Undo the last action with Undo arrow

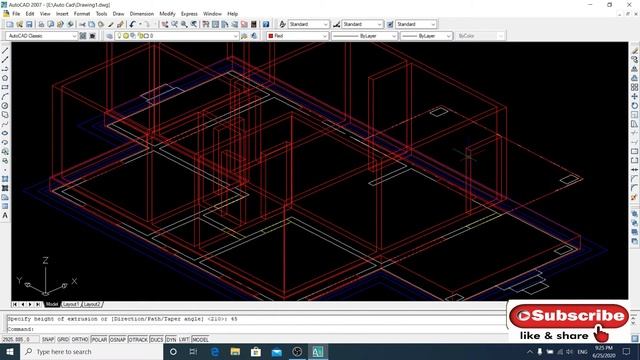tap(132, 24)
